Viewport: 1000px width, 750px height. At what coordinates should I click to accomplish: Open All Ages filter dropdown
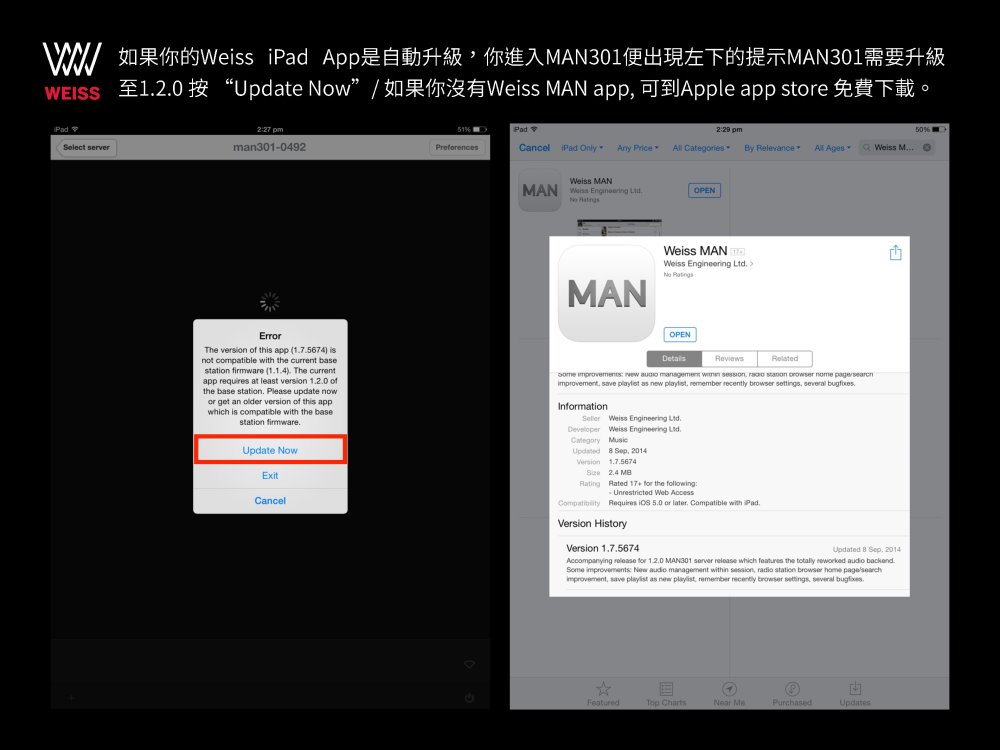click(x=832, y=148)
